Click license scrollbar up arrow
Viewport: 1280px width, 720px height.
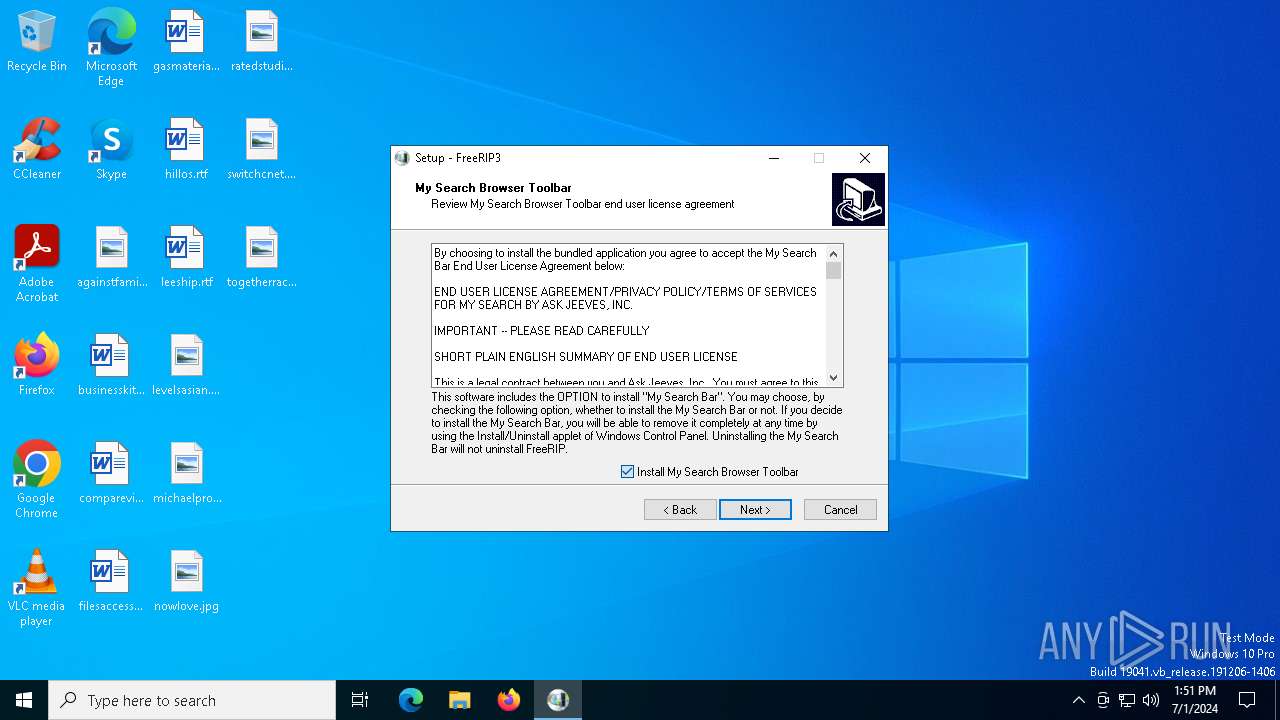click(x=834, y=254)
